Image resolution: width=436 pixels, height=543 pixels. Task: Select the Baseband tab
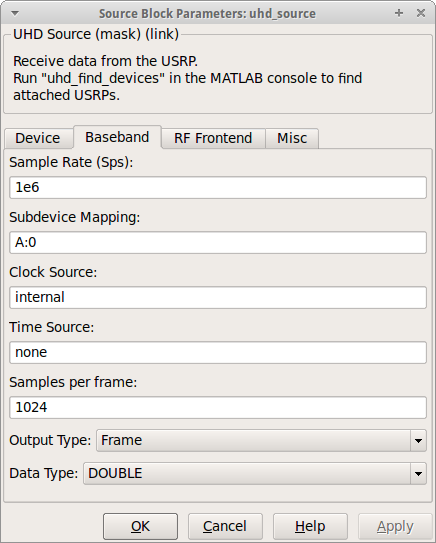coord(117,137)
